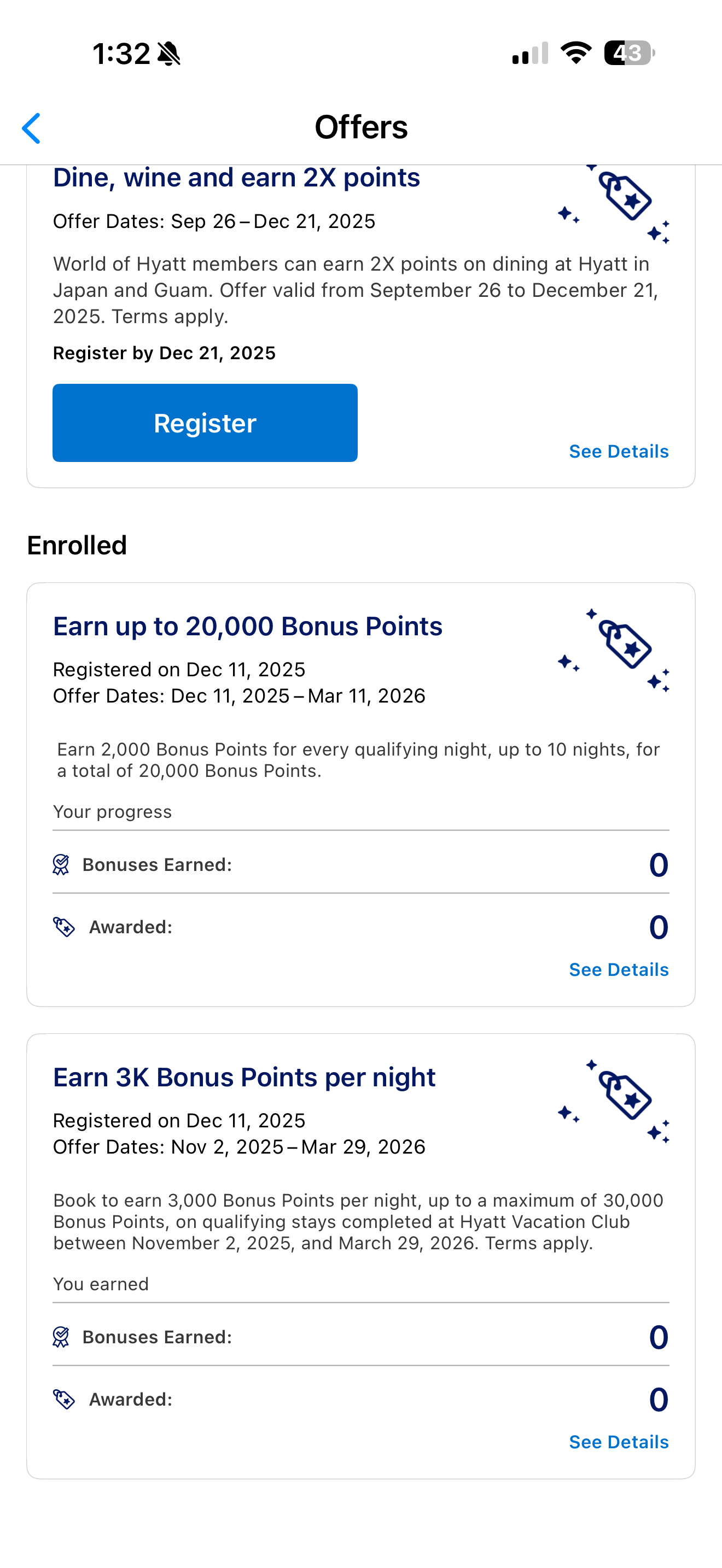Tap the 'Dine, wine and earn 2X points' title
Screen dimensions: 722x1568
(236, 178)
